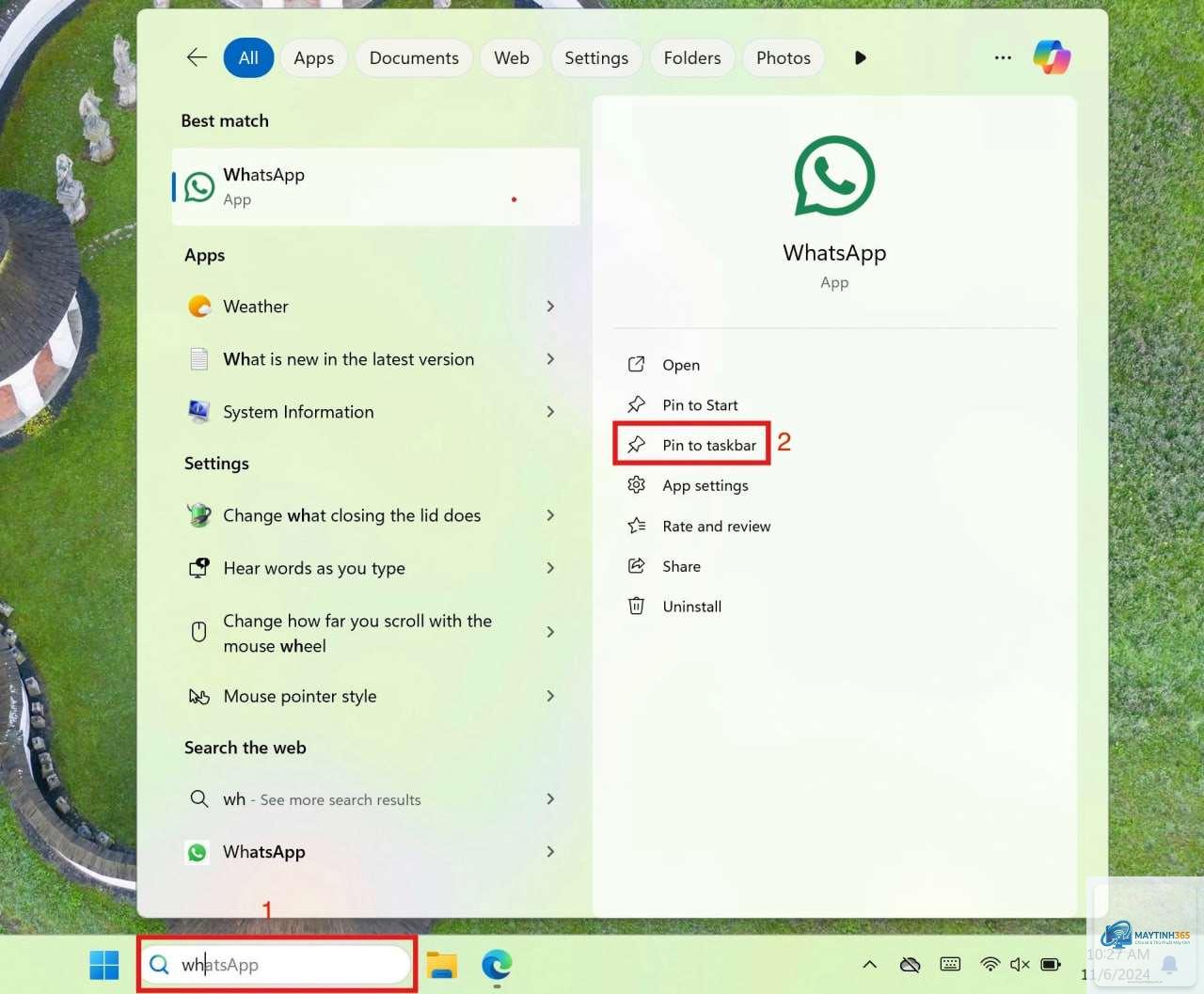The height and width of the screenshot is (994, 1204).
Task: Switch to the Settings filter tab
Action: click(x=596, y=57)
